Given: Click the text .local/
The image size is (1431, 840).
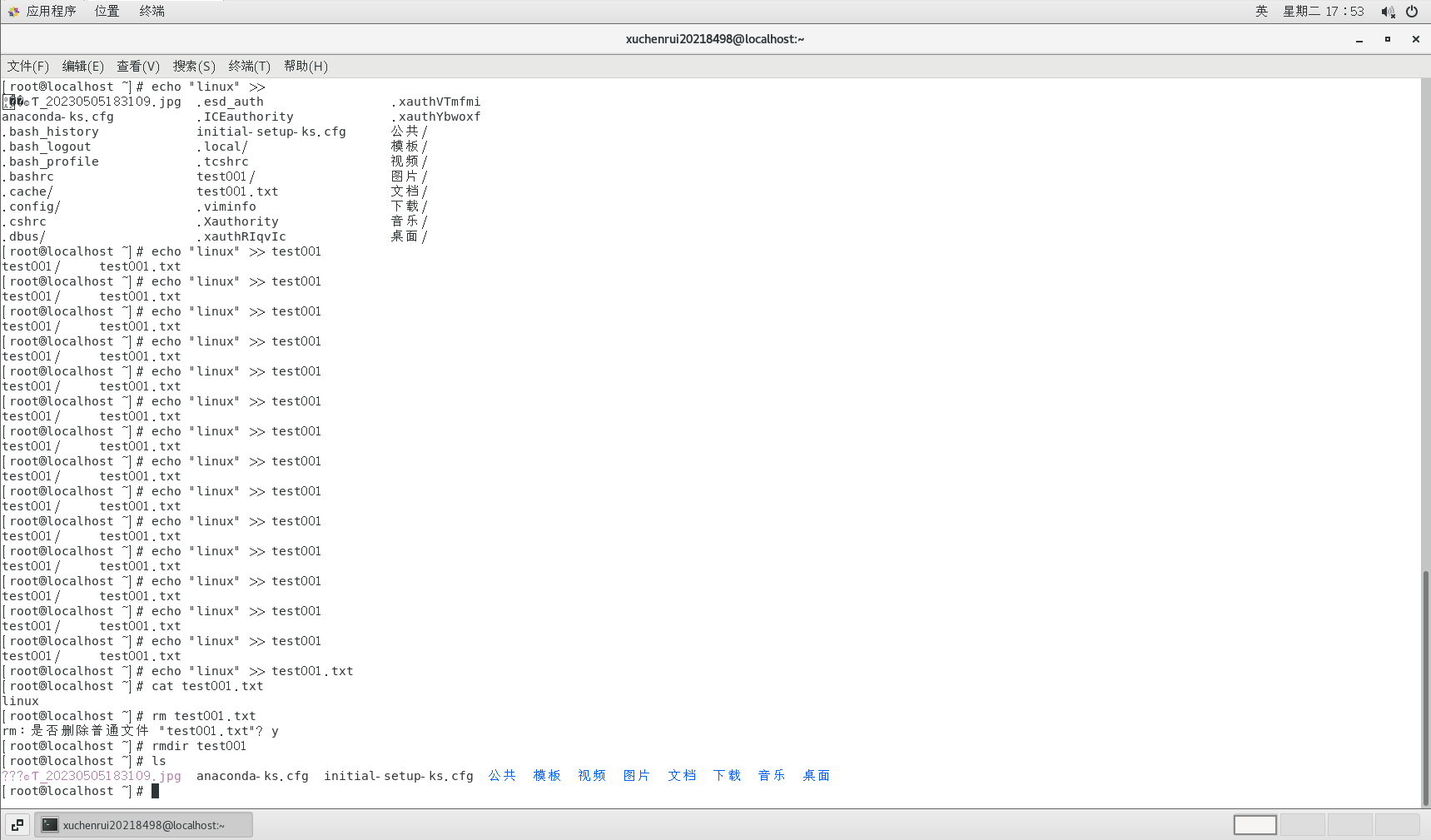Looking at the screenshot, I should coord(222,147).
